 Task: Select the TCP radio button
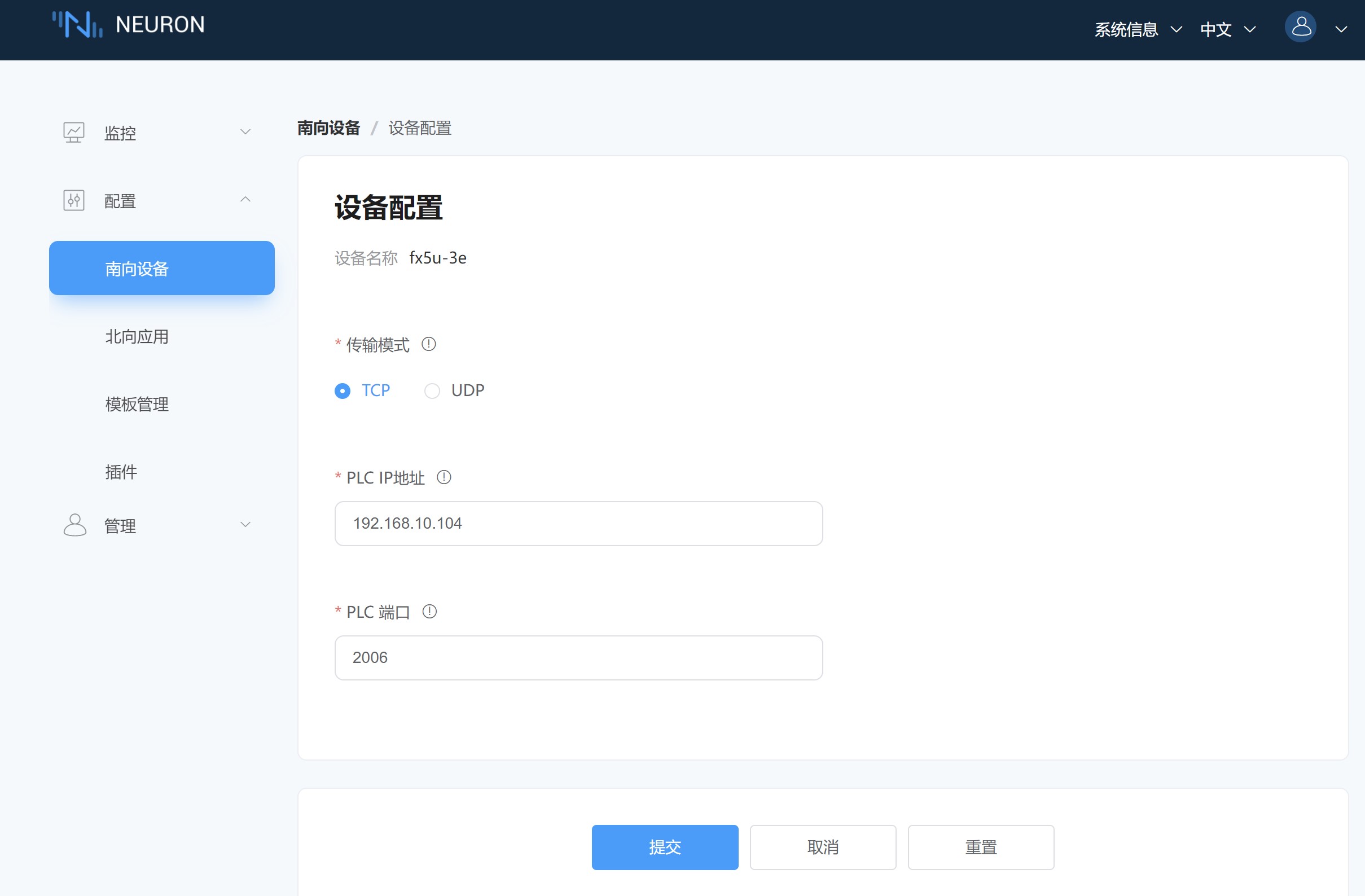click(343, 391)
